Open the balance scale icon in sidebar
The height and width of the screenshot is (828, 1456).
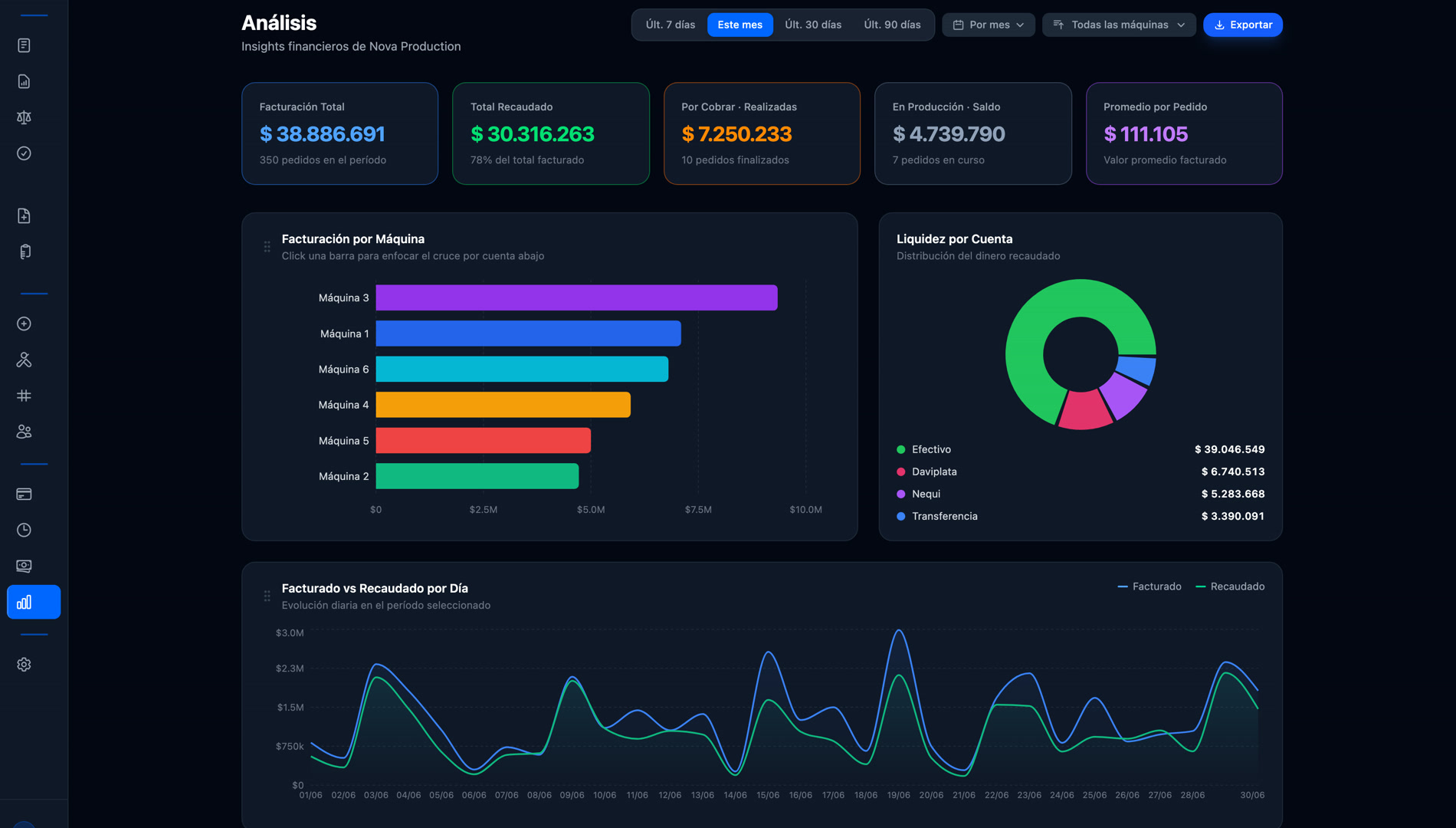point(24,117)
